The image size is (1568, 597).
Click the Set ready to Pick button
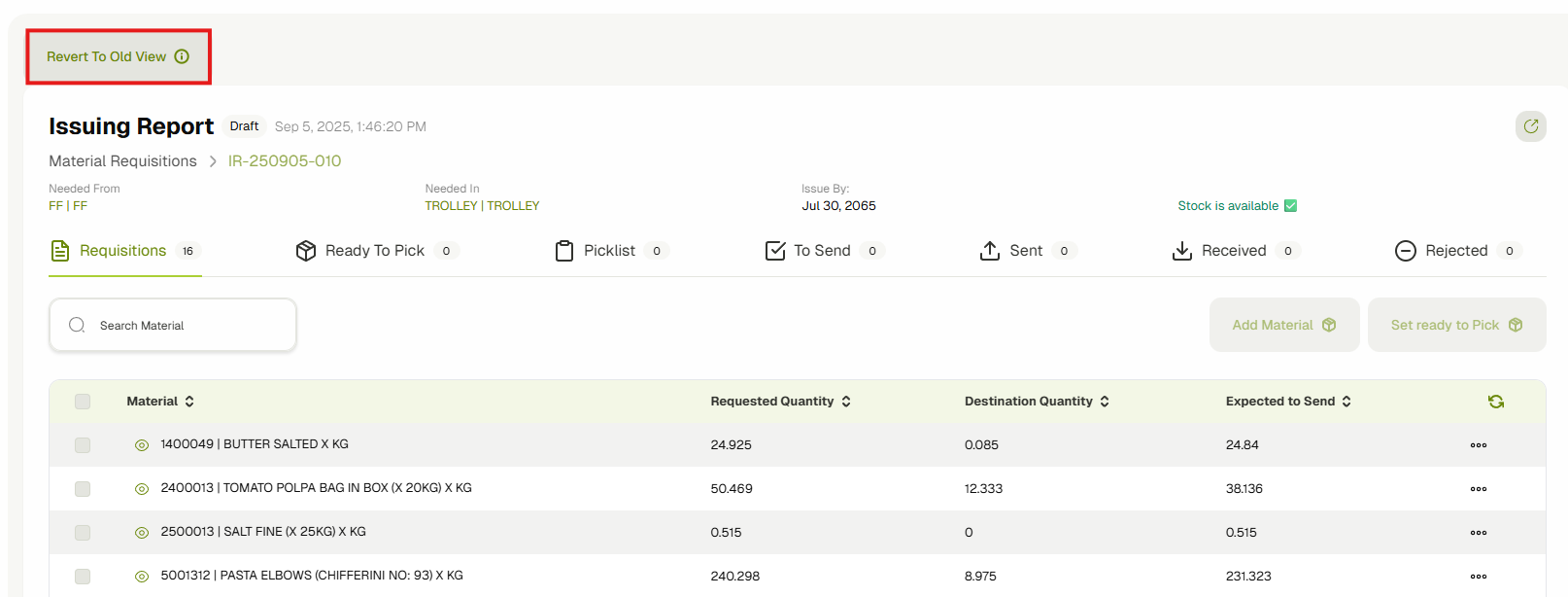point(1455,325)
